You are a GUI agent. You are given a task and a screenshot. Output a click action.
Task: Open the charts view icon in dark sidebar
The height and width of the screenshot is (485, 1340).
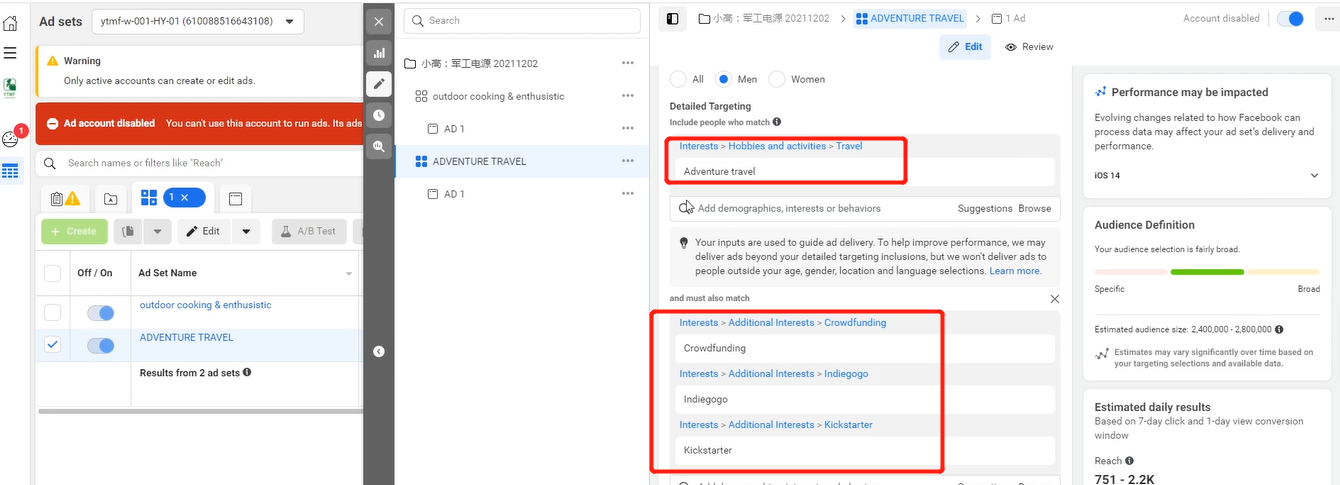[x=378, y=52]
